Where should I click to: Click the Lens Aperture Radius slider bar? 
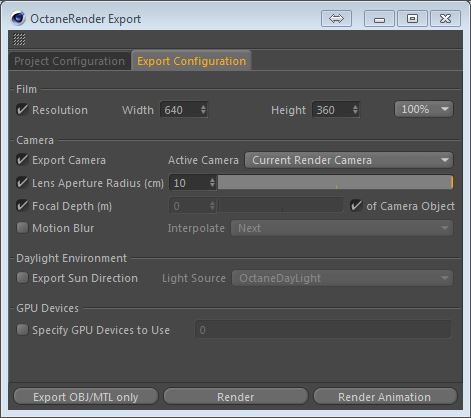click(335, 182)
